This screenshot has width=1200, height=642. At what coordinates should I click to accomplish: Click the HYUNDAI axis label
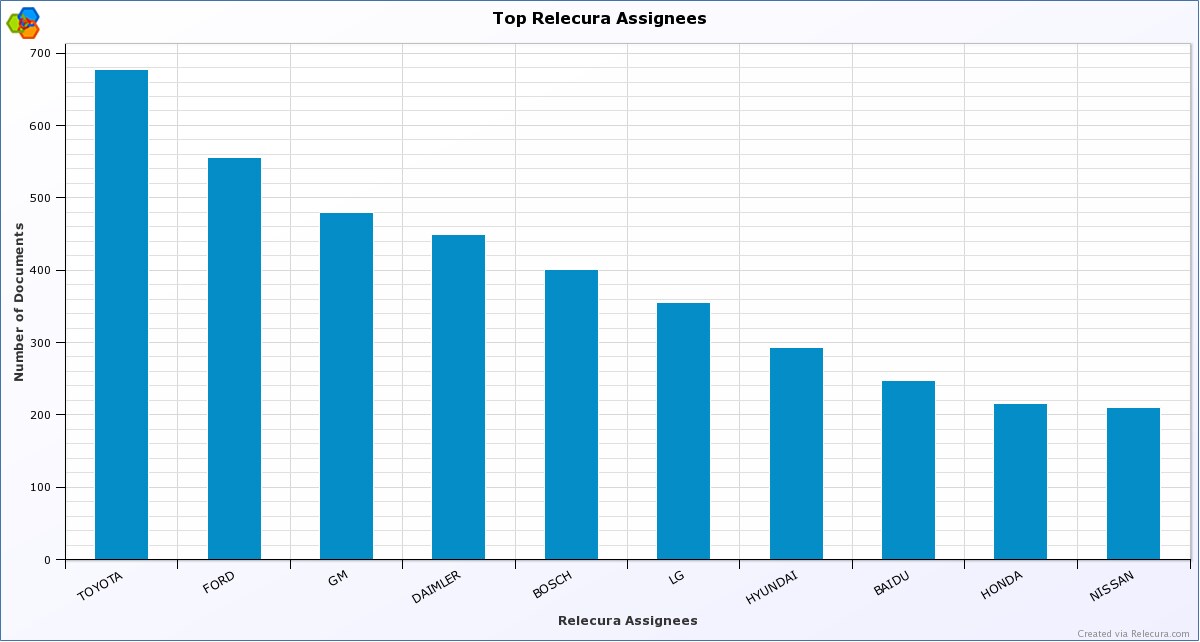pyautogui.click(x=772, y=587)
